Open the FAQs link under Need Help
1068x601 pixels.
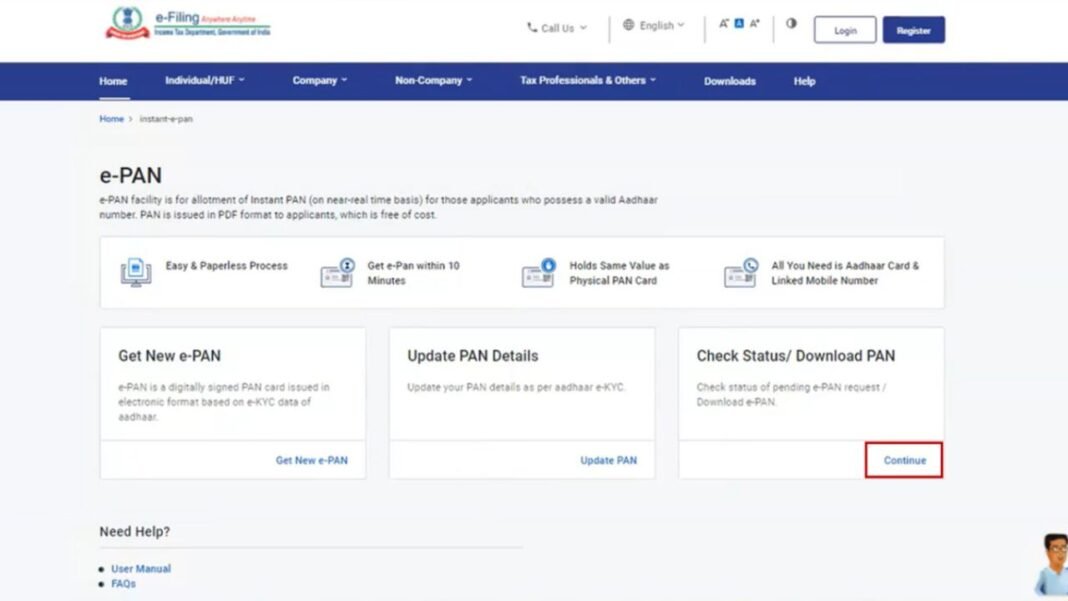[x=122, y=583]
